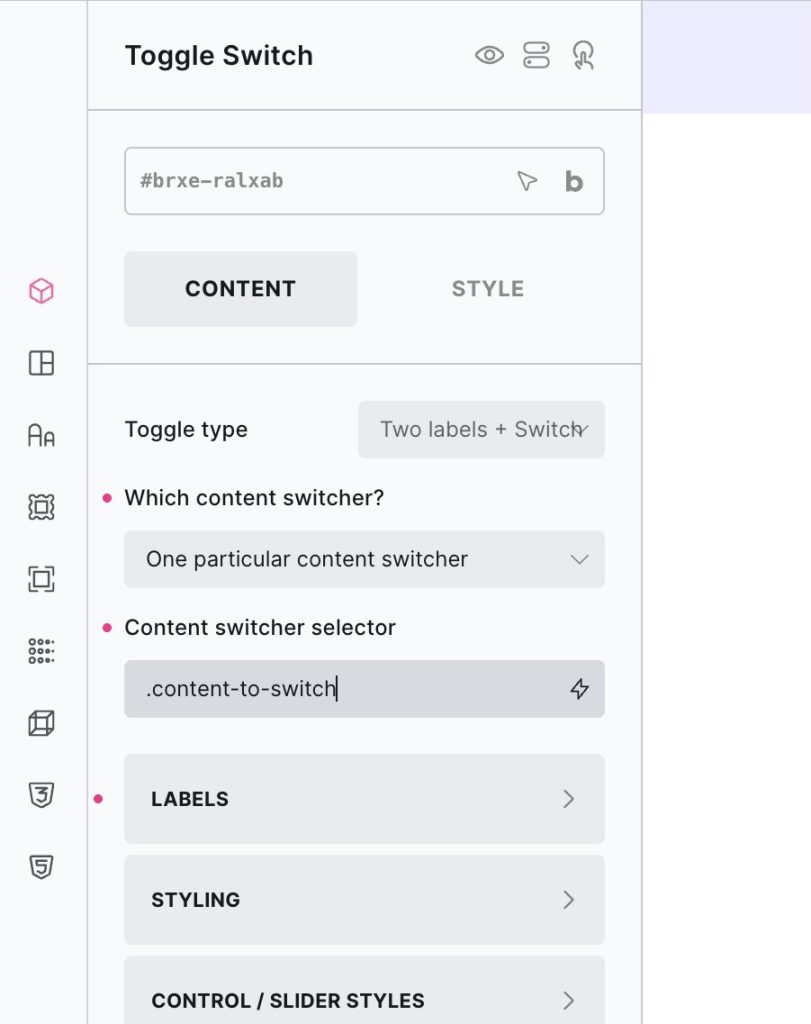The image size is (811, 1024).
Task: Click the CSS3 shield sidebar icon
Action: (x=40, y=795)
